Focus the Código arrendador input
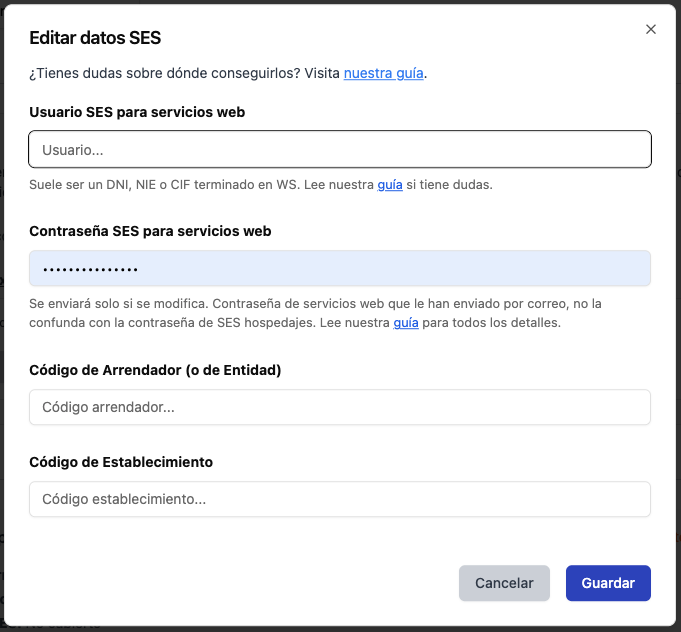Screen dimensions: 681x632 click(340, 408)
